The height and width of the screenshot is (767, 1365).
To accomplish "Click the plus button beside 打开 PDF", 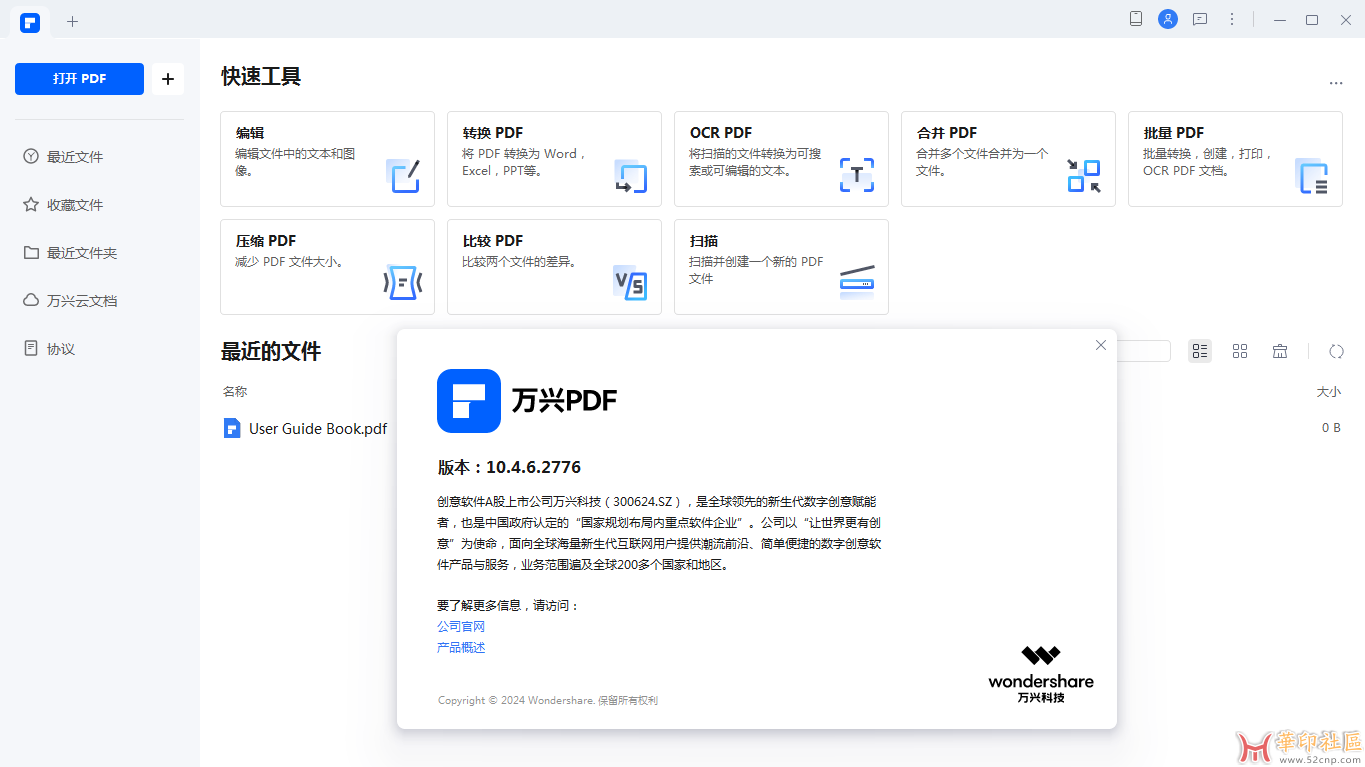I will pyautogui.click(x=168, y=79).
